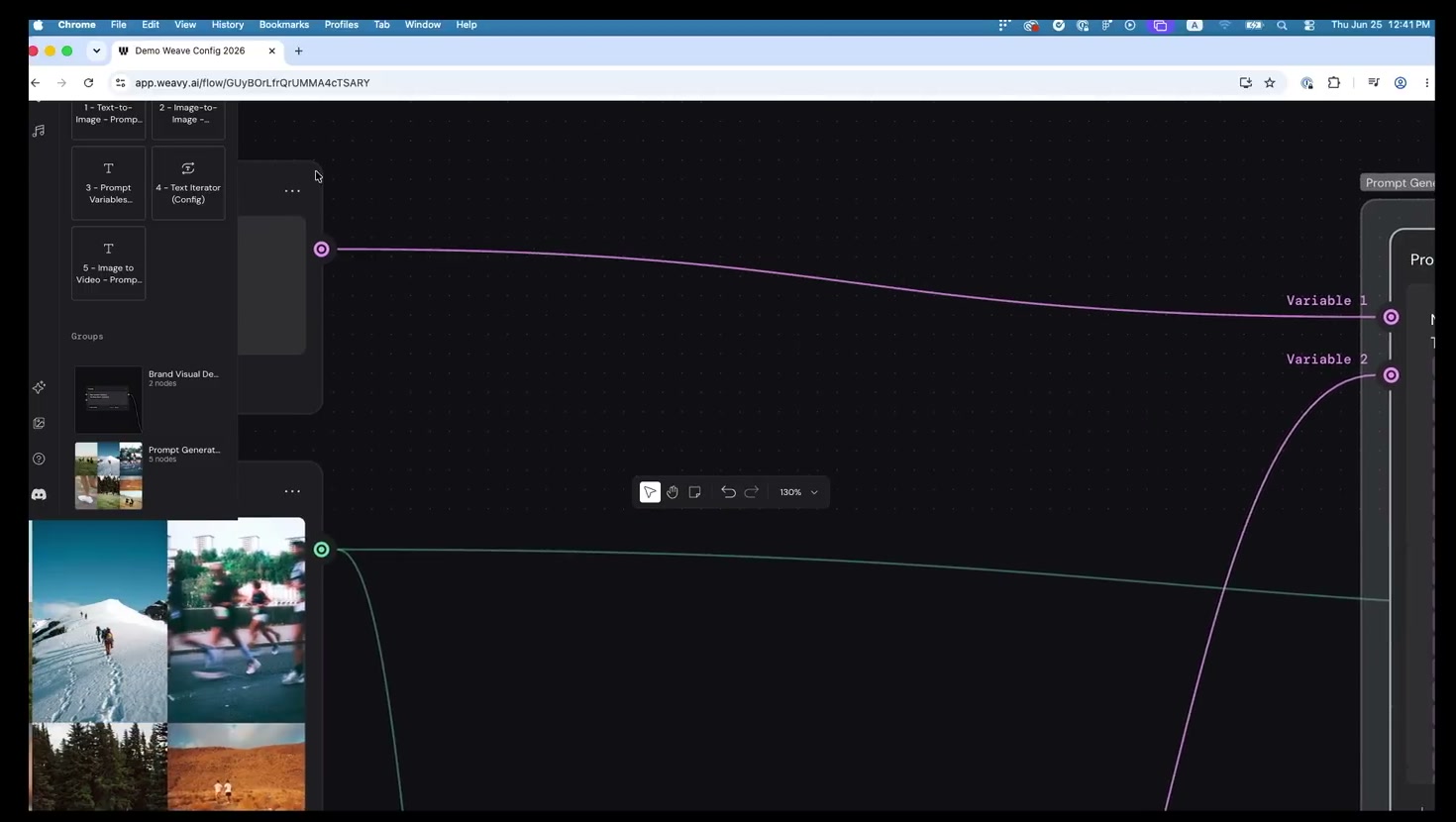Open the Edit menu
The image size is (1456, 822).
click(x=151, y=25)
